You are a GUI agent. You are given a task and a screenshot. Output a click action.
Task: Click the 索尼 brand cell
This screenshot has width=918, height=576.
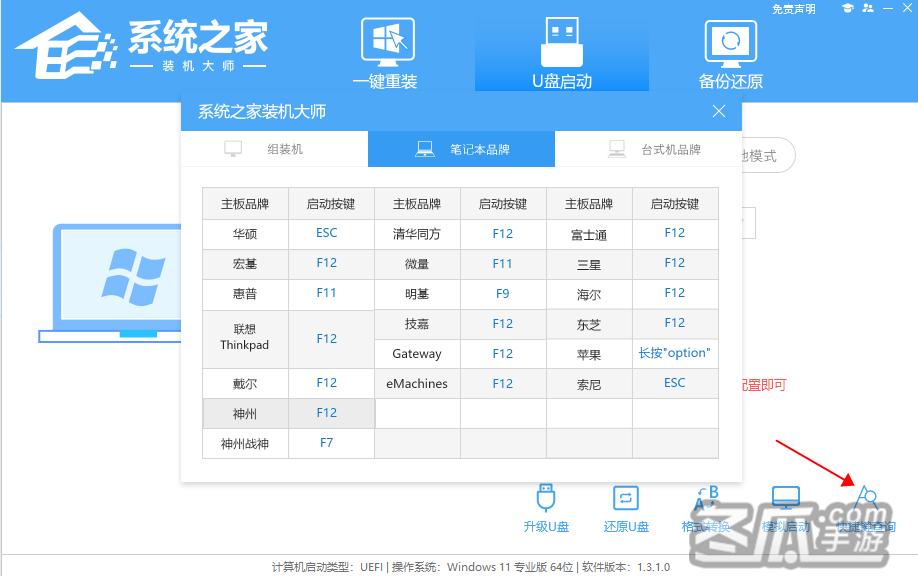[589, 384]
